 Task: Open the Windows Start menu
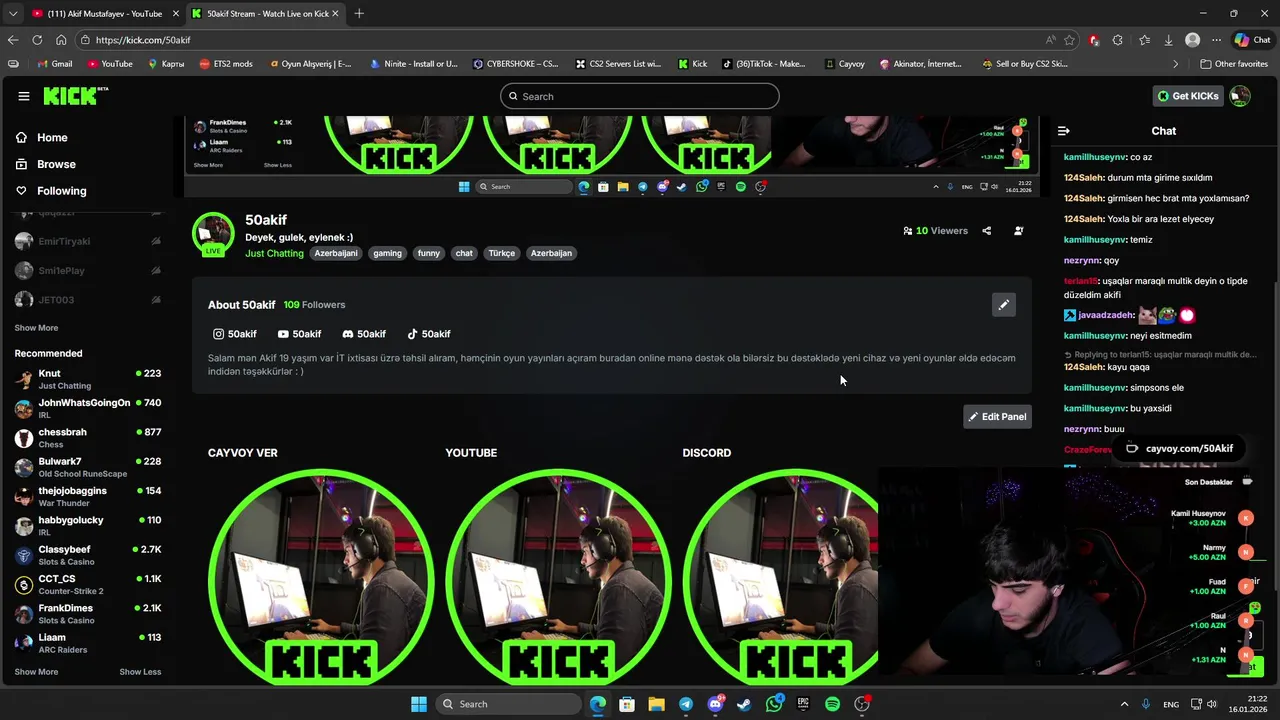(419, 704)
